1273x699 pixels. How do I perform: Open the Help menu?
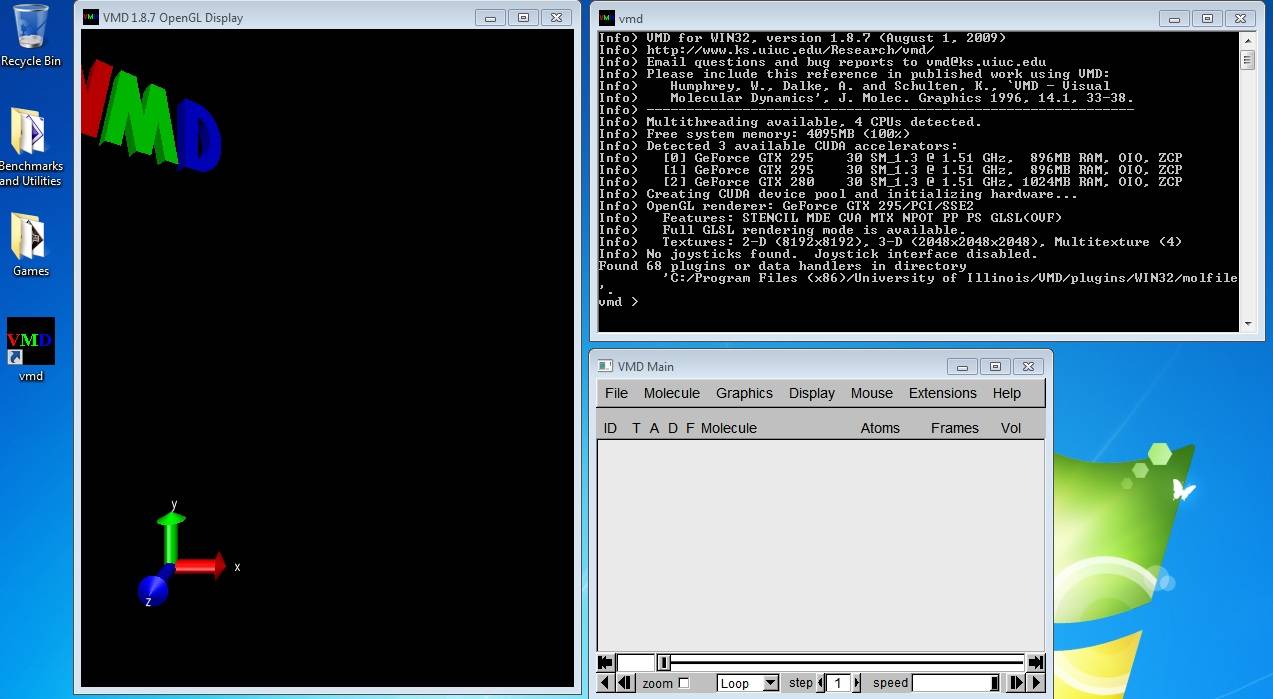(1007, 393)
